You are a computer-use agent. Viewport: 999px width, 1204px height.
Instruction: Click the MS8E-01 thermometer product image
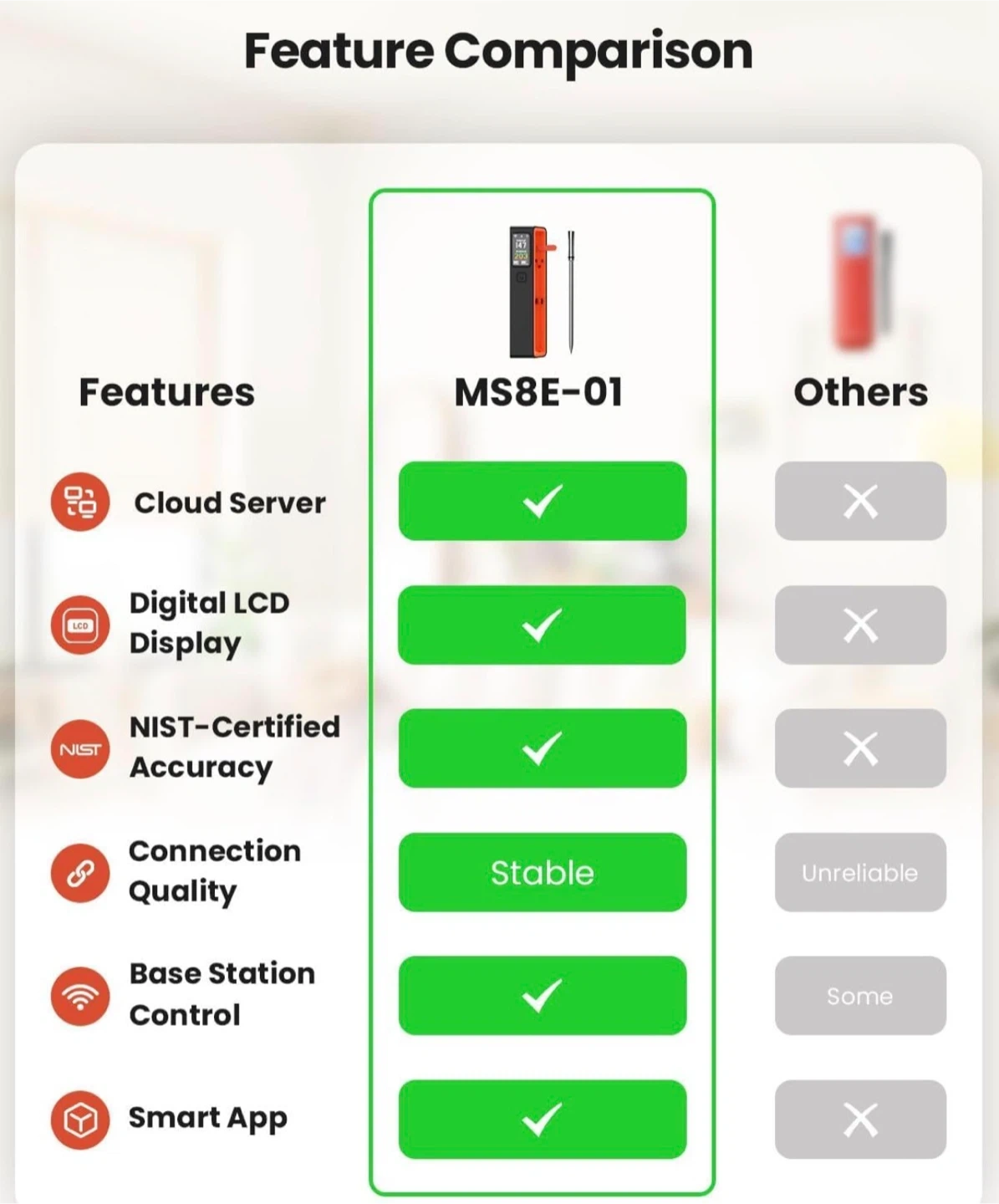coord(542,291)
